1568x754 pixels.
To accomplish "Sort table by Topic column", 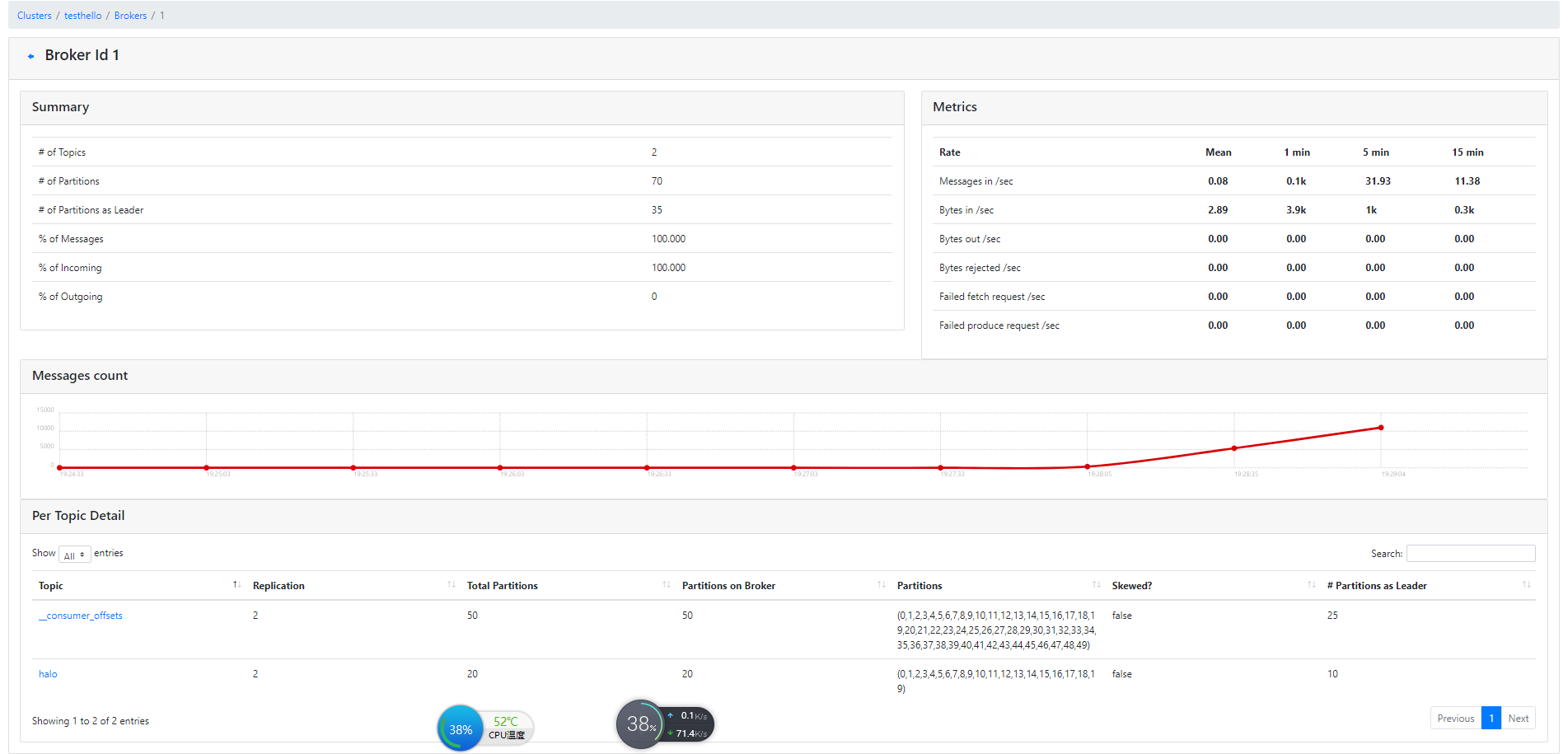I will 138,586.
